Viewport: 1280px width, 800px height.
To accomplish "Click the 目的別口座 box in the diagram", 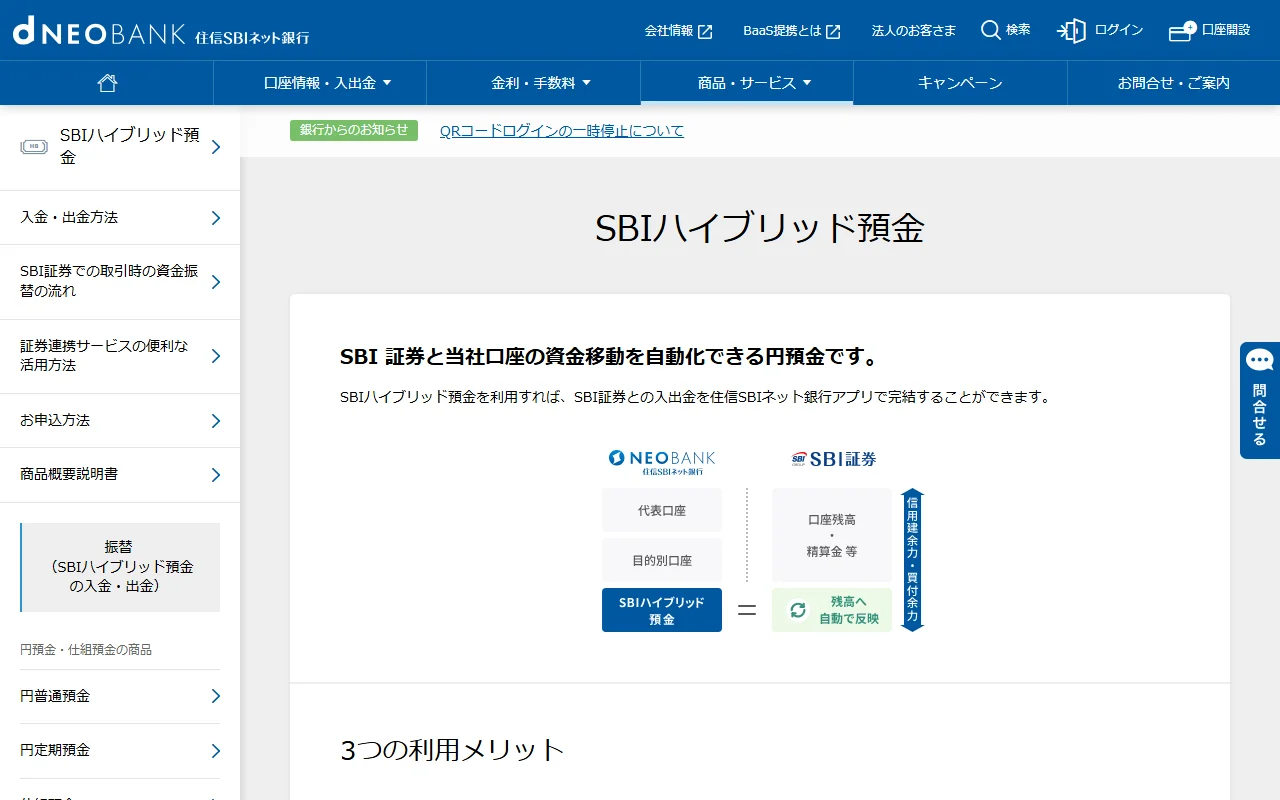I will [662, 560].
